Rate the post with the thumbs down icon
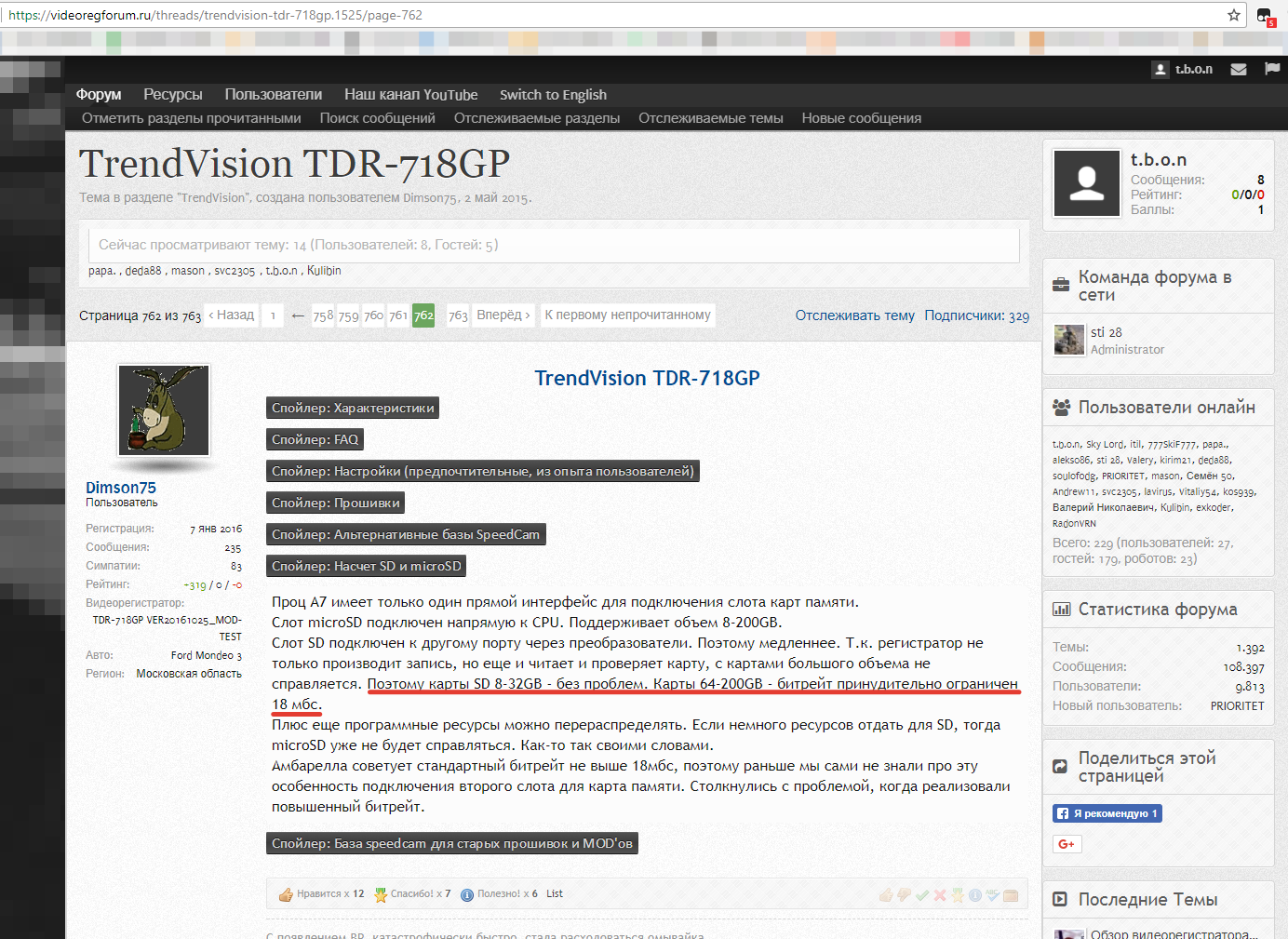This screenshot has width=1288, height=939. [904, 895]
